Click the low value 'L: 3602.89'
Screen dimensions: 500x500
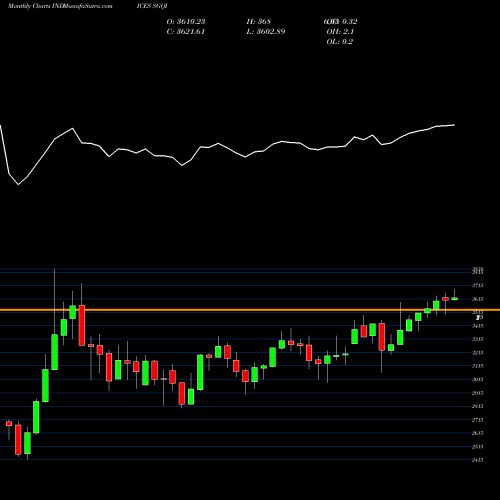266,32
